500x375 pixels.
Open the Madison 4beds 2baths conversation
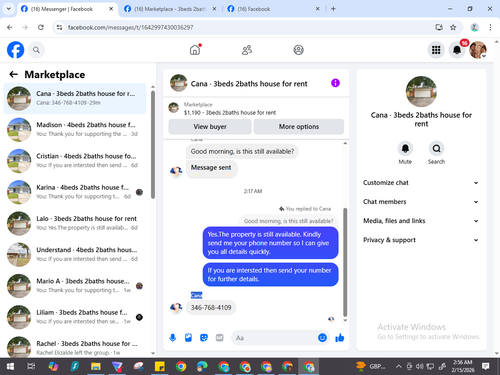coord(75,129)
